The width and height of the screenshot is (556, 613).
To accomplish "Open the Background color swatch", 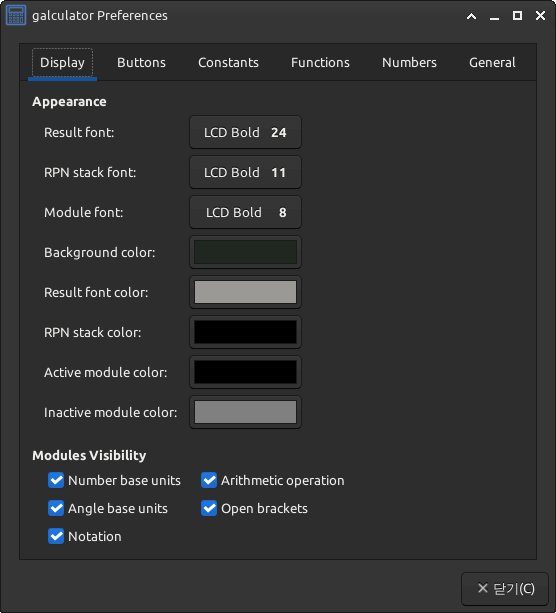I will [x=246, y=253].
